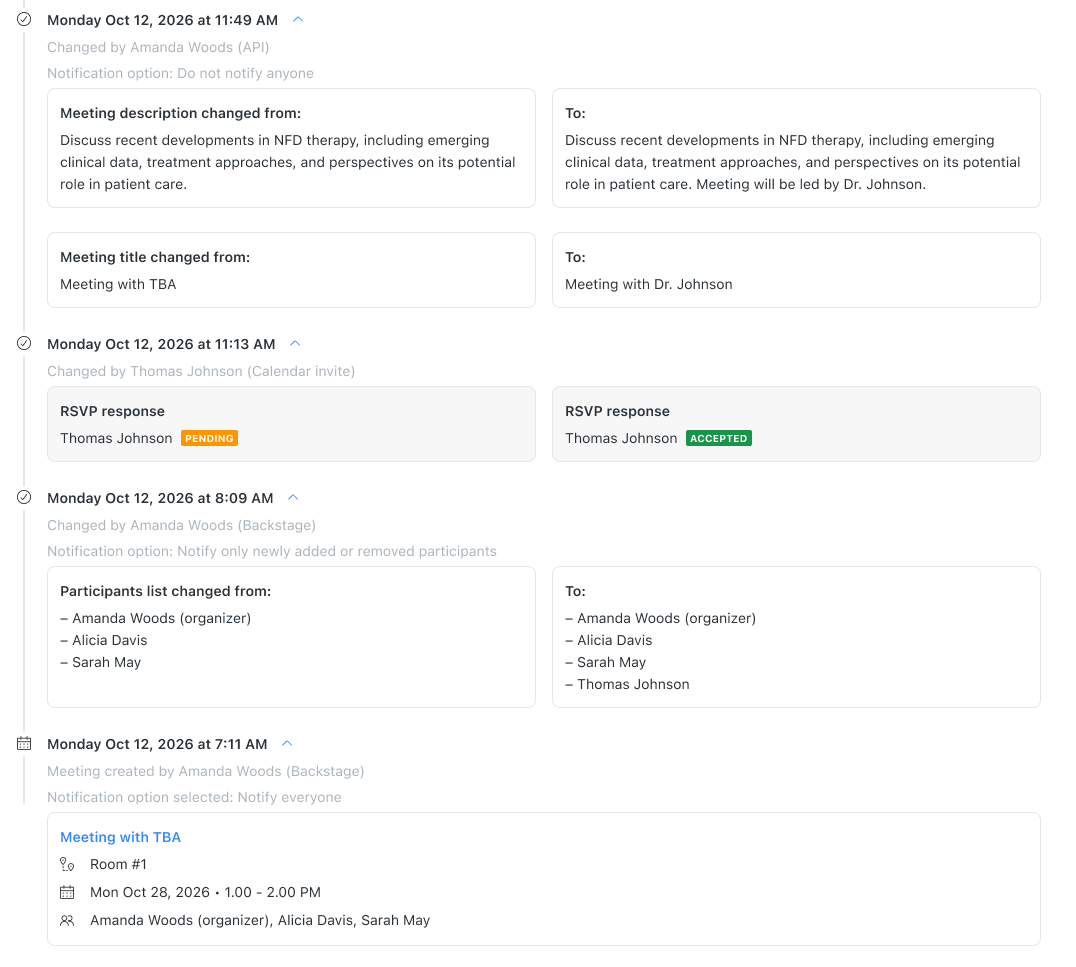Click 'Changed by Thomas Johnson (Calendar invite)' text
This screenshot has height=967, width=1076.
click(201, 371)
